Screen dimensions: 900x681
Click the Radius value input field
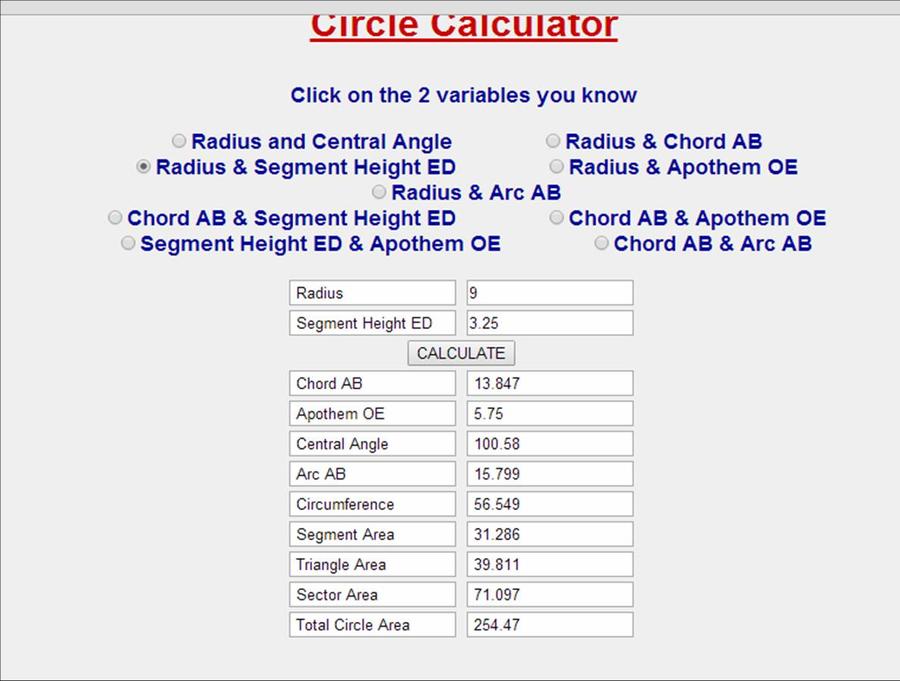[549, 293]
